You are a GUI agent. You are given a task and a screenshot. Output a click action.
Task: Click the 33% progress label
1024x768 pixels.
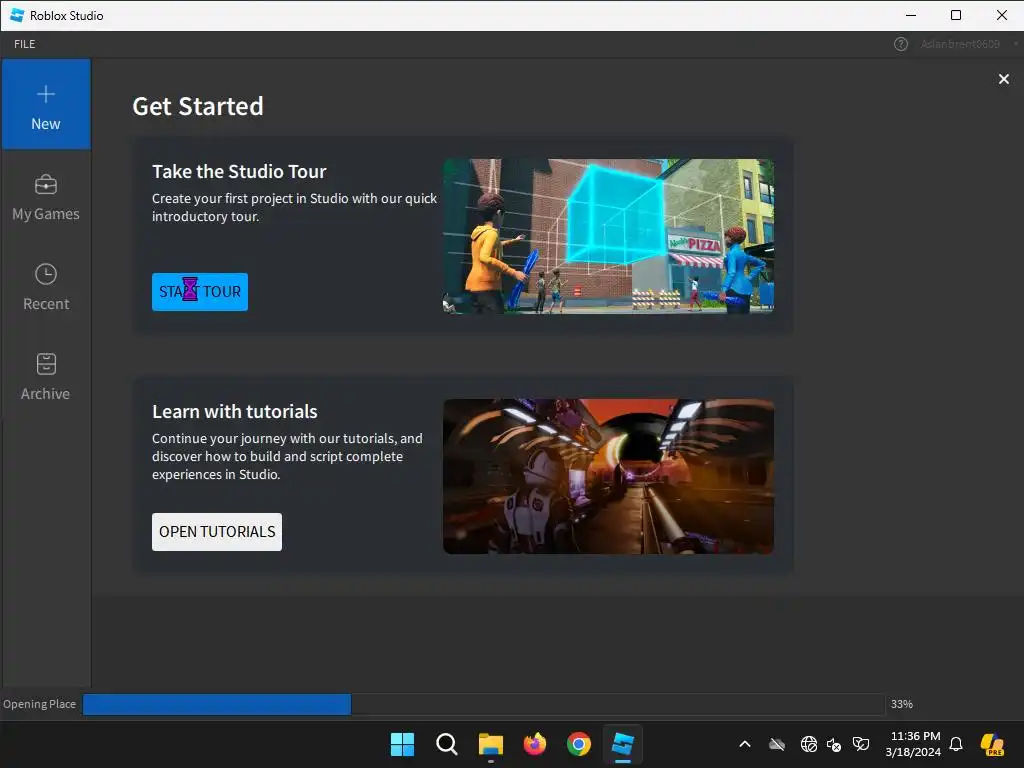[x=902, y=704]
